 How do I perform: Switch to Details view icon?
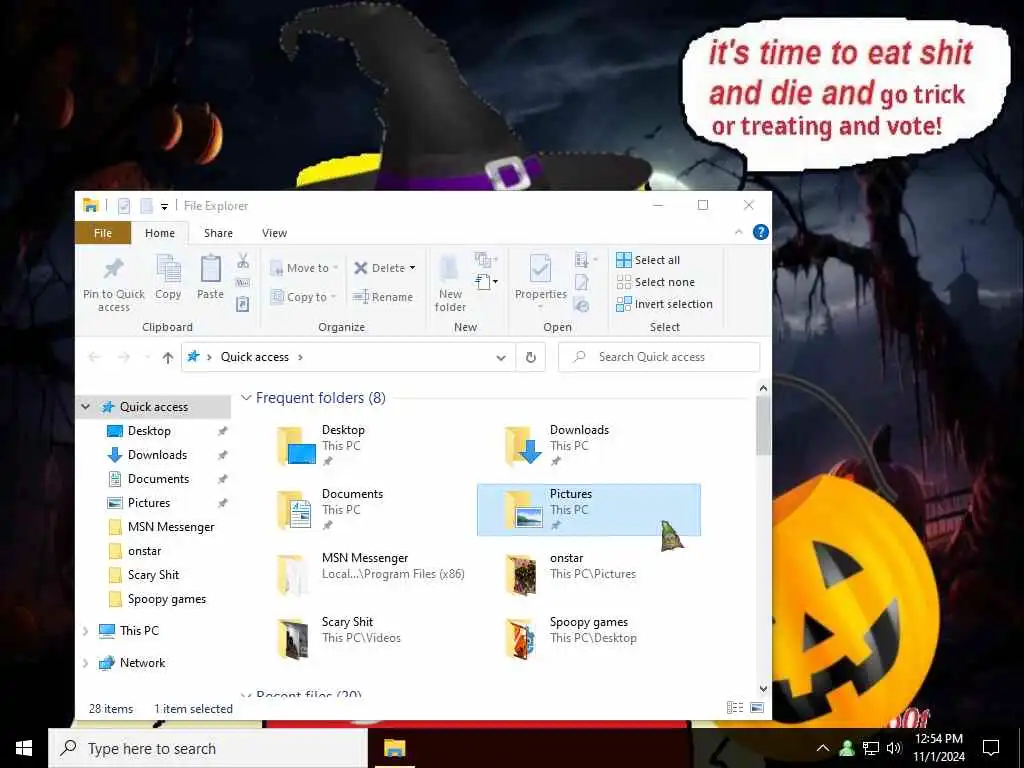pos(735,708)
